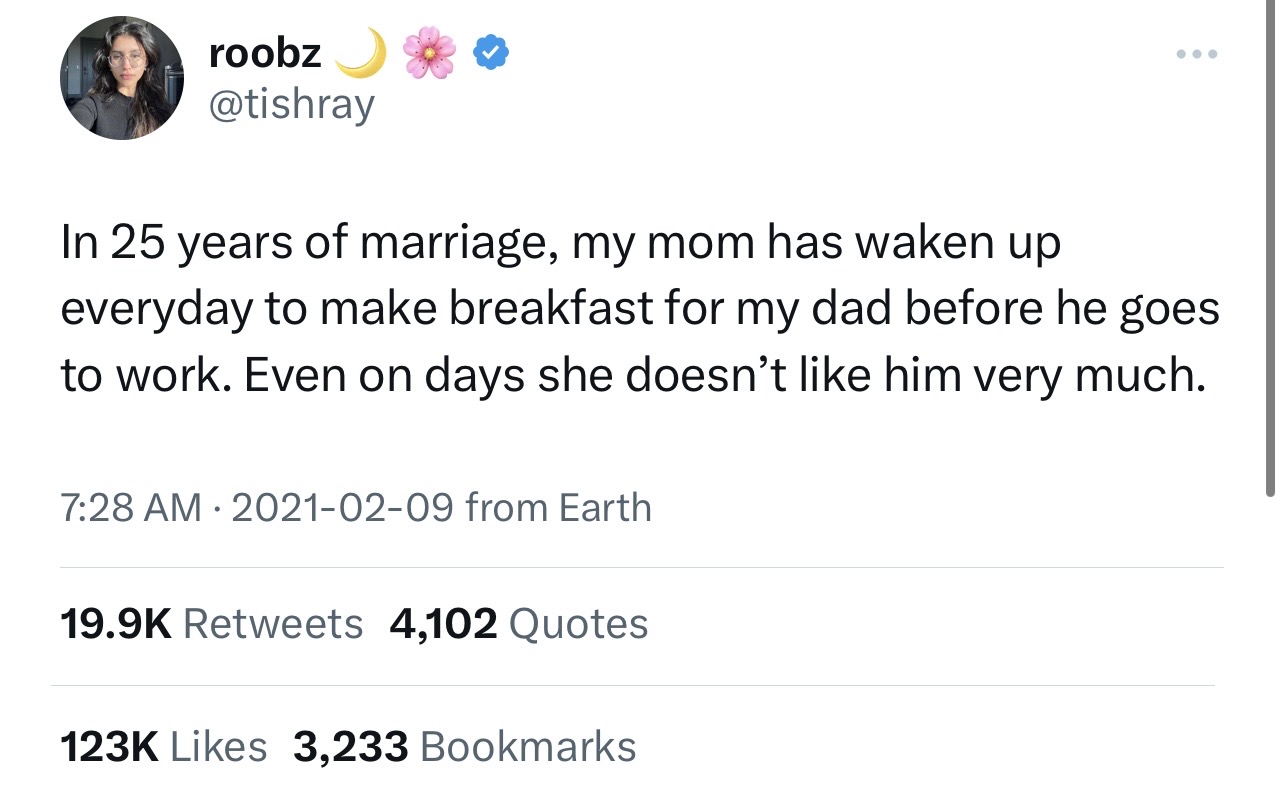Image resolution: width=1284 pixels, height=799 pixels.
Task: Show the 123K Likes list
Action: [164, 747]
